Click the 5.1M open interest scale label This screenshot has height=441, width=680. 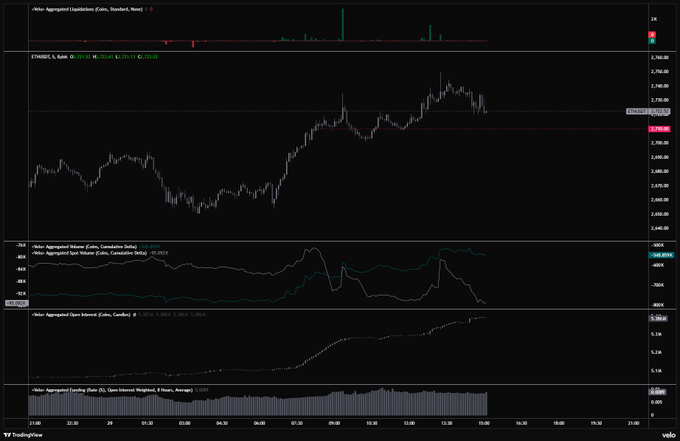click(656, 371)
